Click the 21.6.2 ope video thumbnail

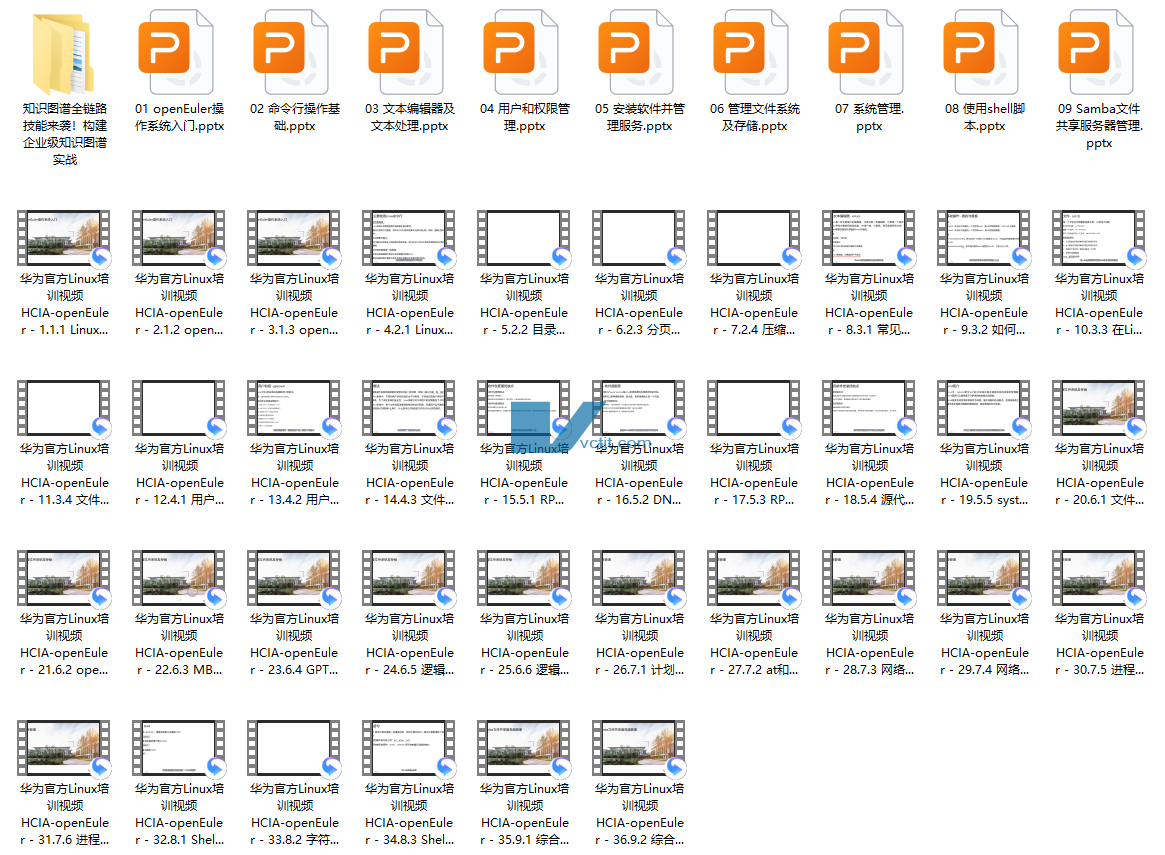click(x=64, y=578)
